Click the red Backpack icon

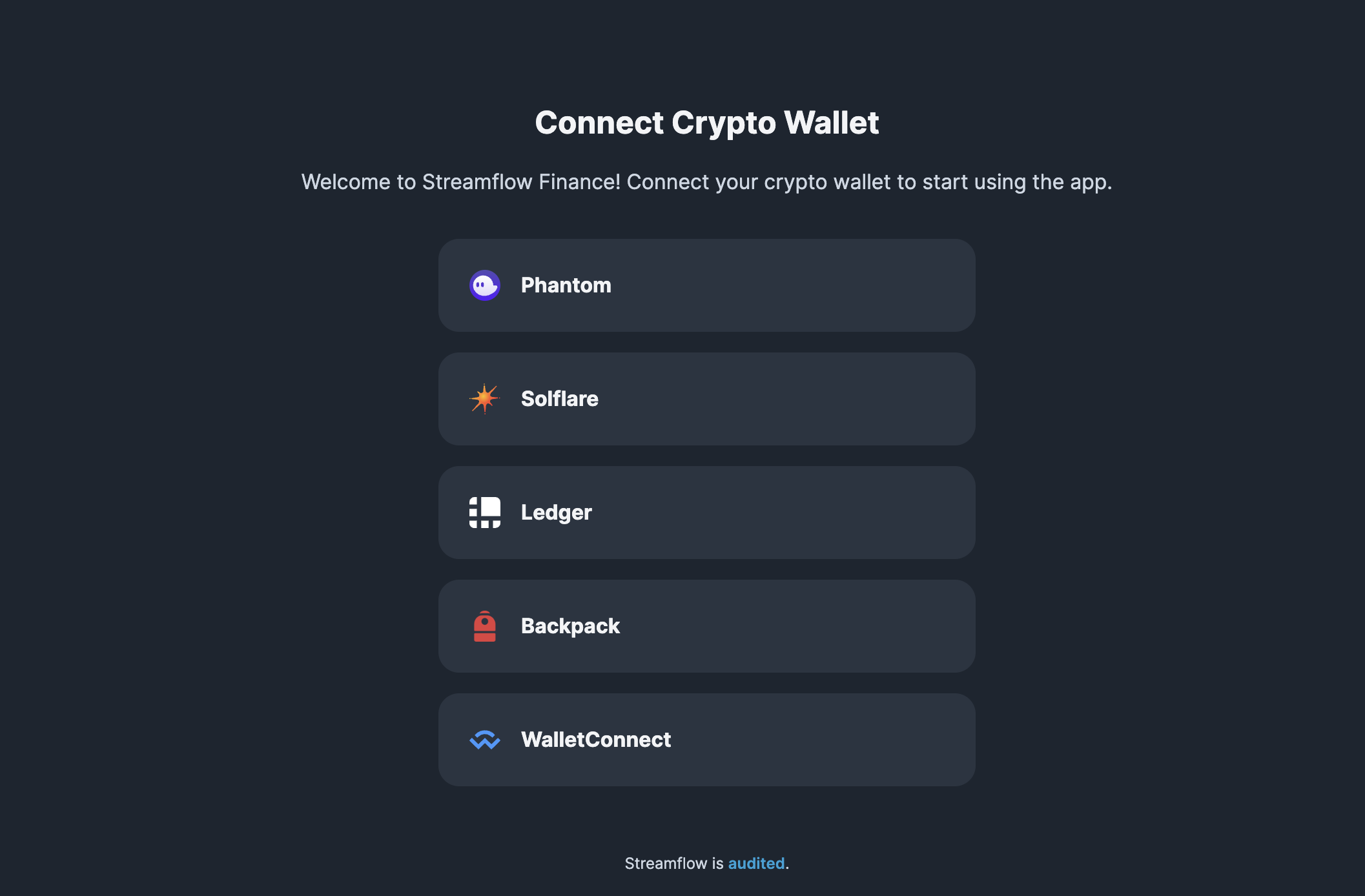click(x=485, y=626)
